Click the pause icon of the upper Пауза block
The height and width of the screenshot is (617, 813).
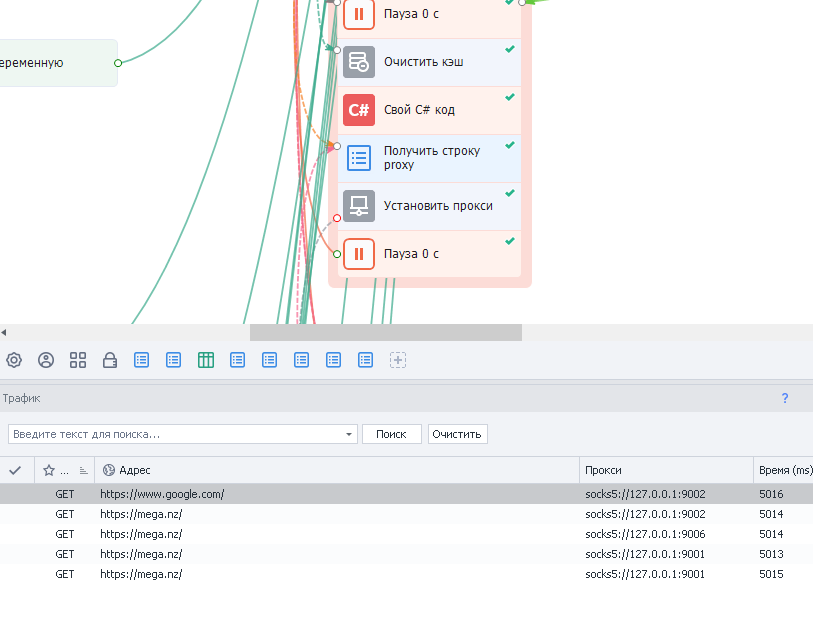point(359,14)
